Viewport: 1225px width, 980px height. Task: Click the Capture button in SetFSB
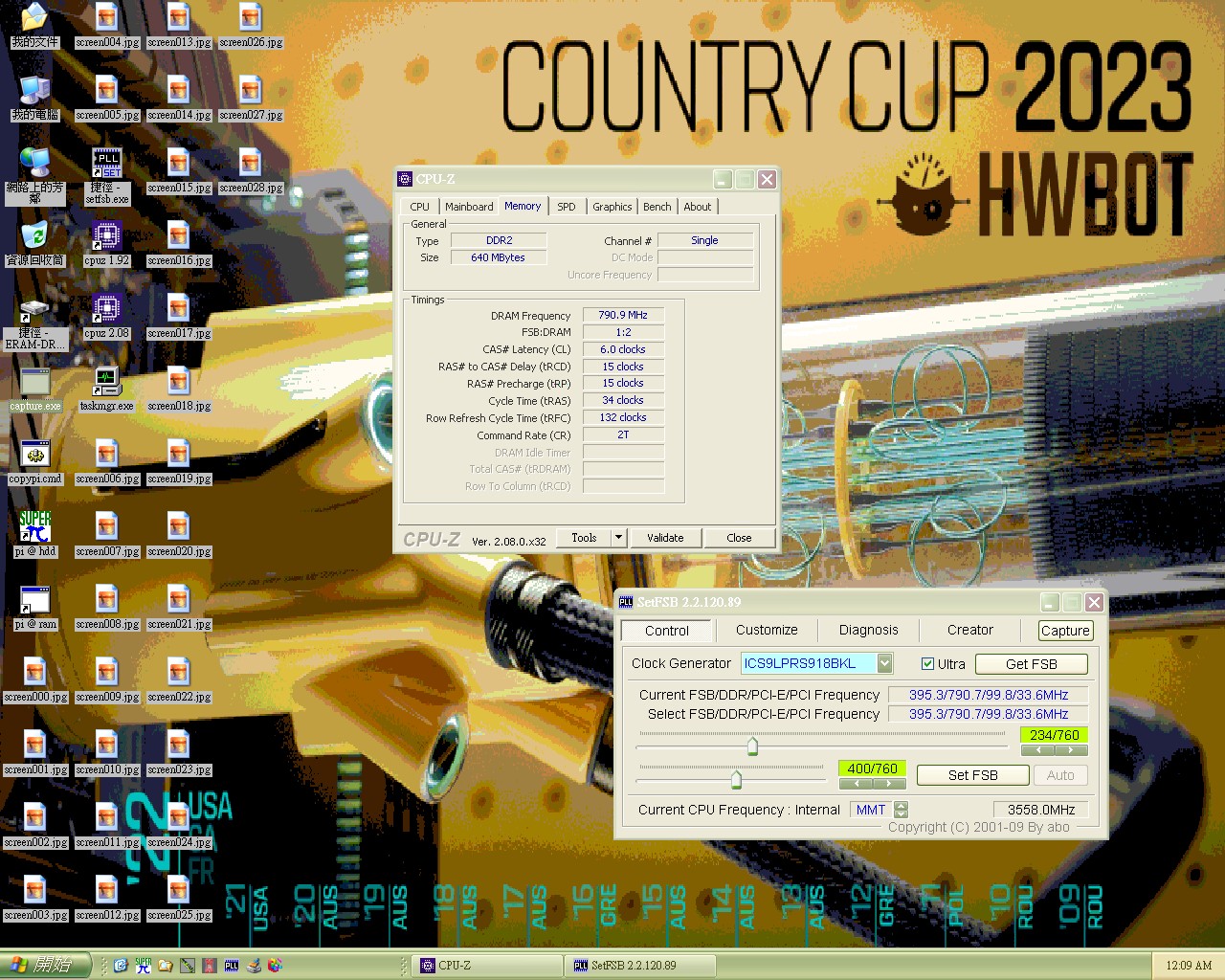(x=1065, y=631)
